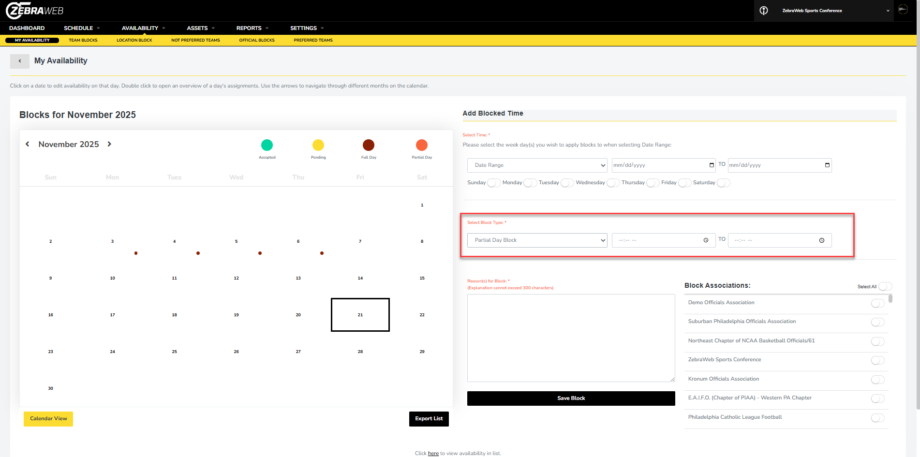Image resolution: width=920 pixels, height=457 pixels.
Task: Open end date calendar picker icon
Action: click(x=825, y=165)
